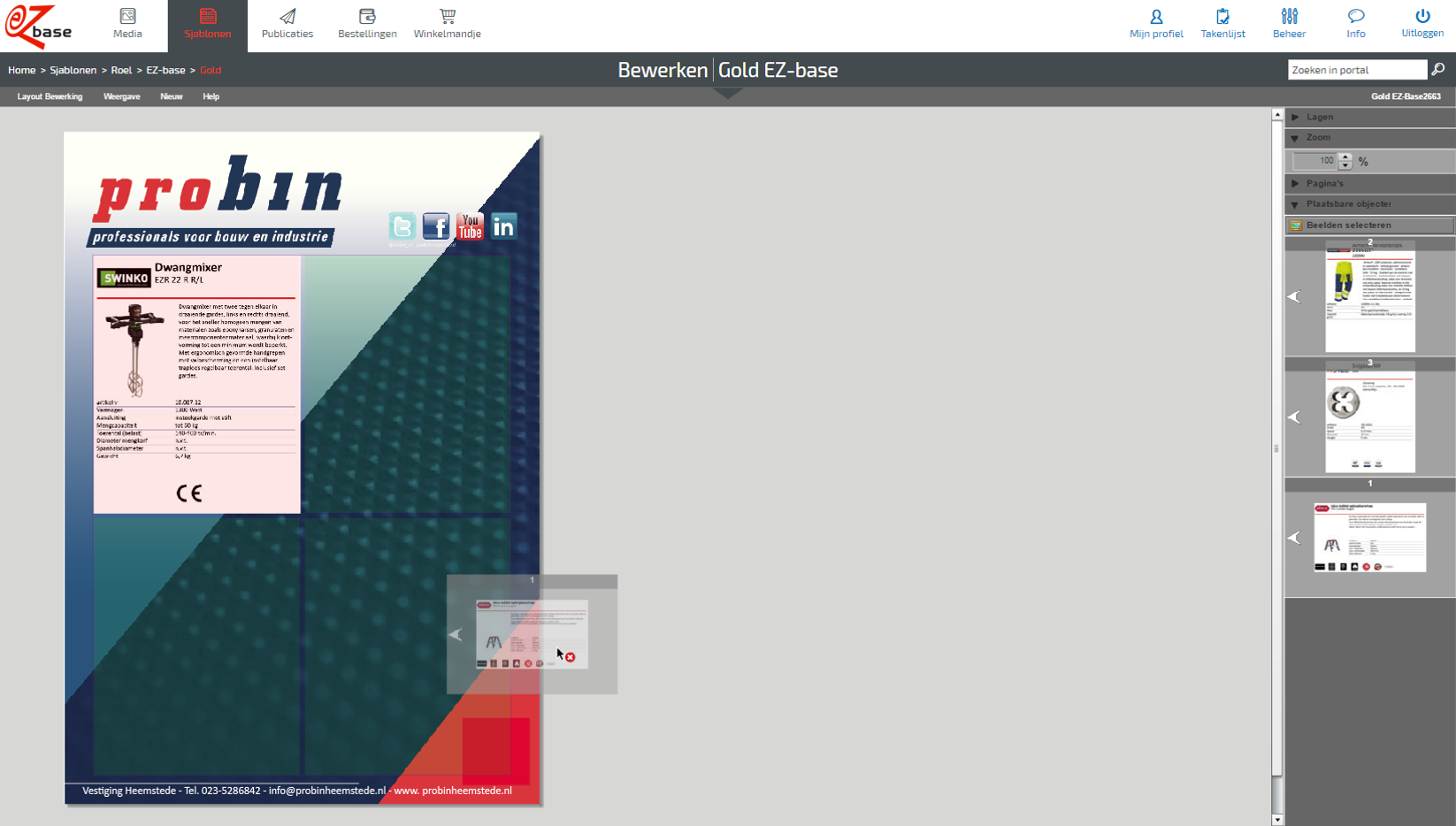Image resolution: width=1456 pixels, height=826 pixels.
Task: Go to Publicaties
Action: [287, 24]
